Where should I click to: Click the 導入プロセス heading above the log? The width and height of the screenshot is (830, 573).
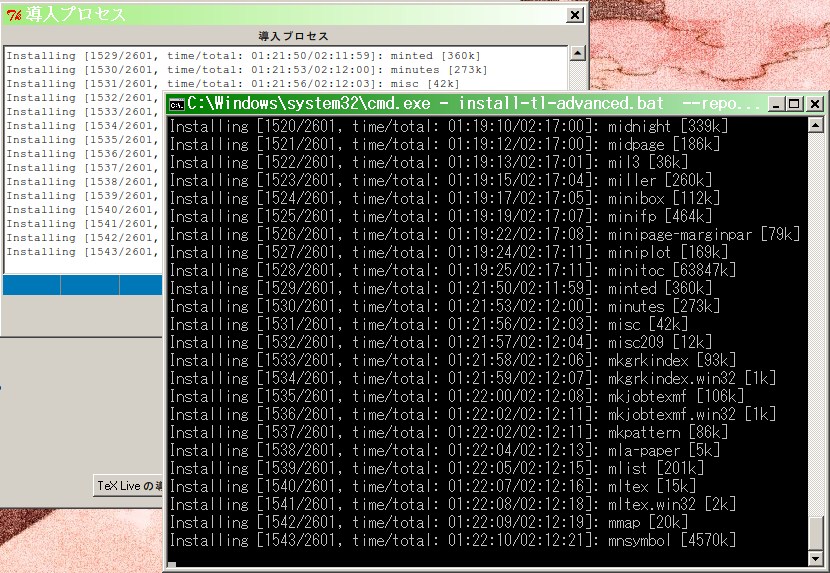tap(294, 36)
